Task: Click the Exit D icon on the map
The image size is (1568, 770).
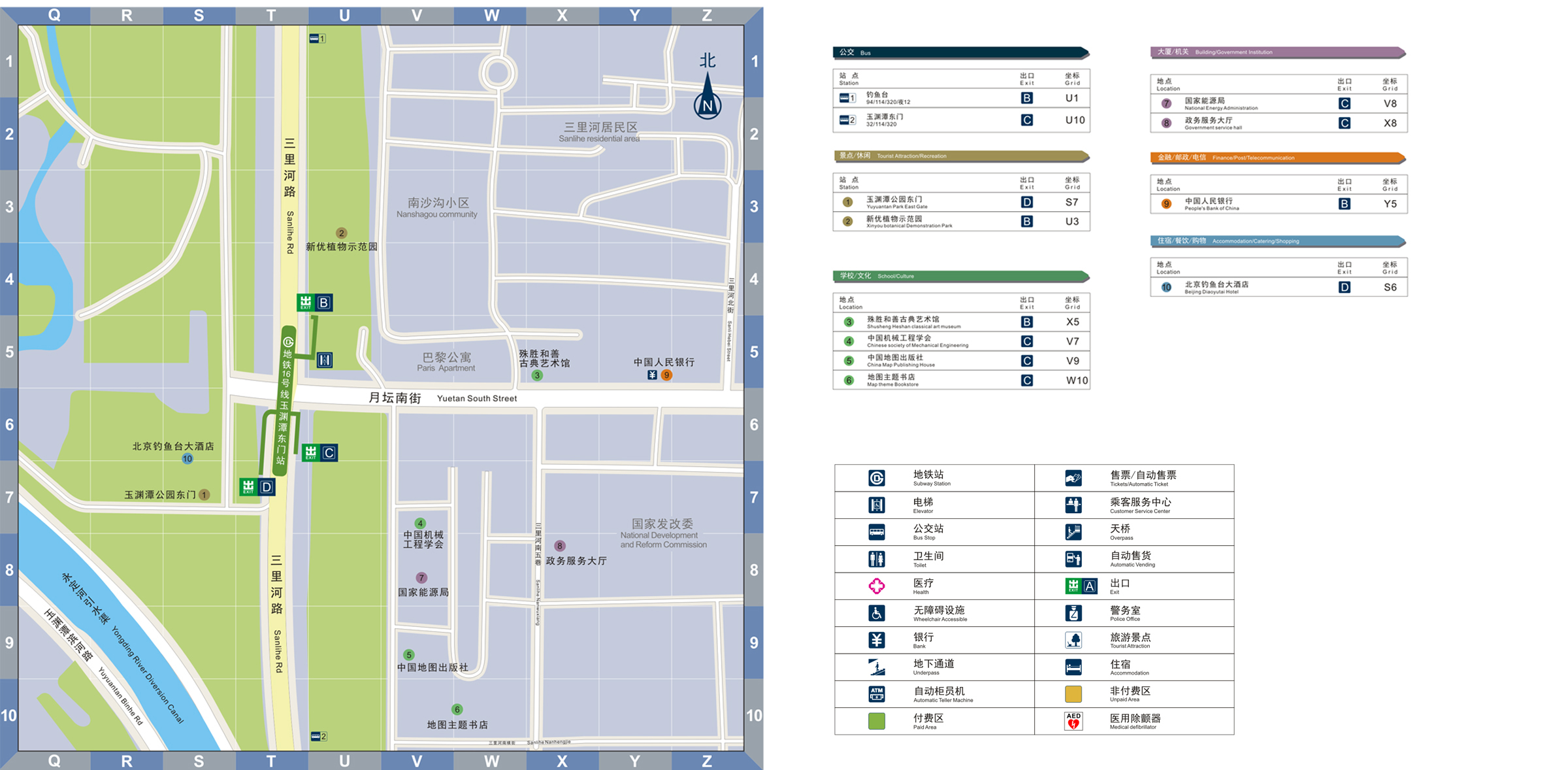Action: pos(257,486)
